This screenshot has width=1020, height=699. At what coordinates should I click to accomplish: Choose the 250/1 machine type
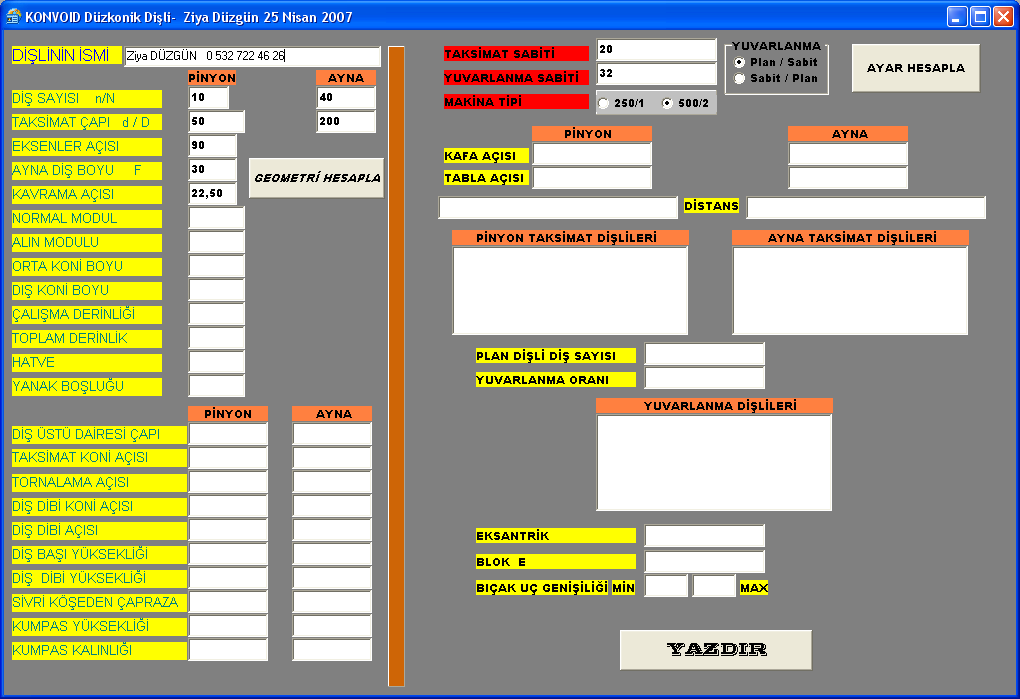click(603, 103)
